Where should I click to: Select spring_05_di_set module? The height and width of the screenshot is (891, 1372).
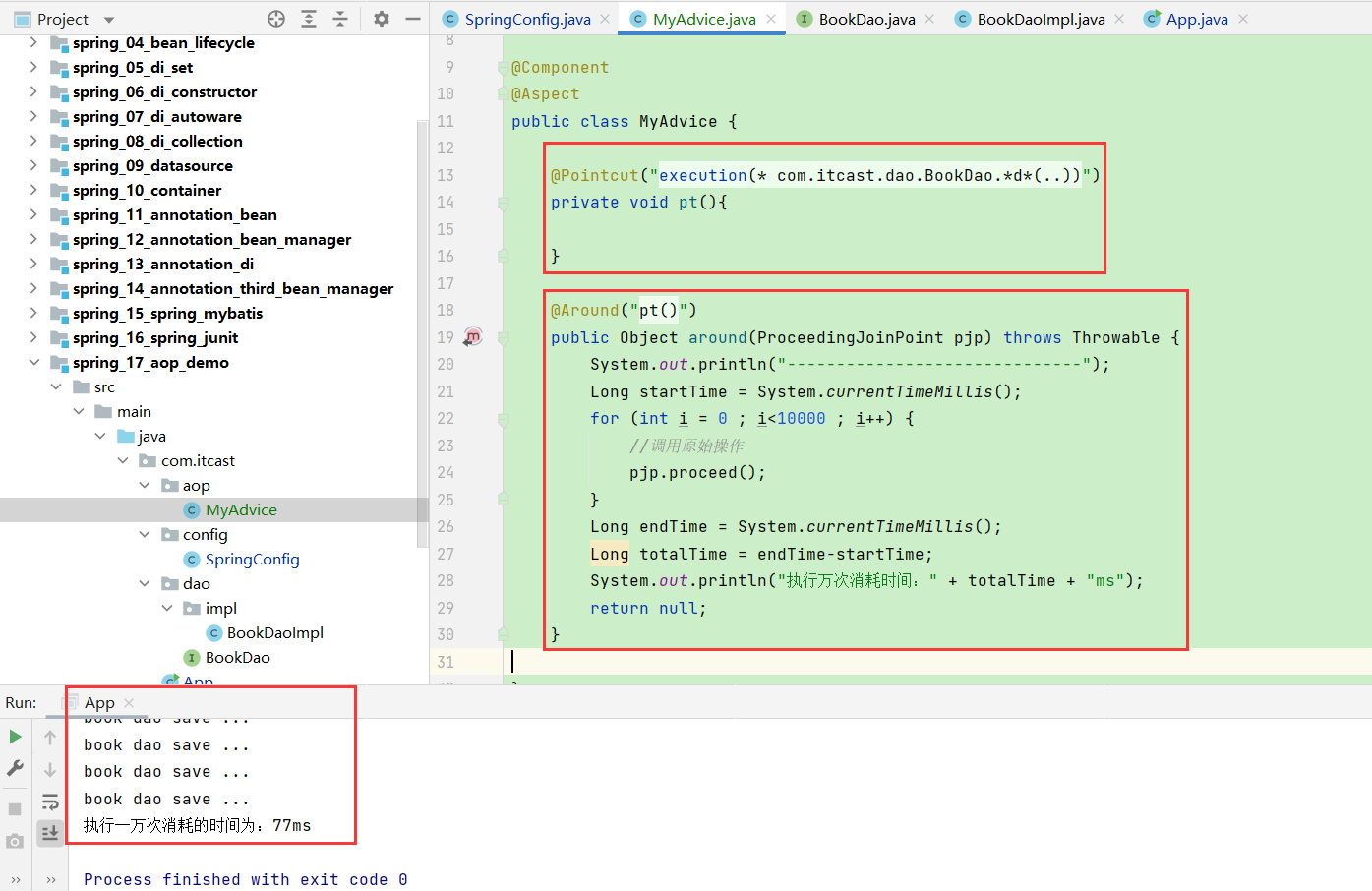(x=133, y=67)
